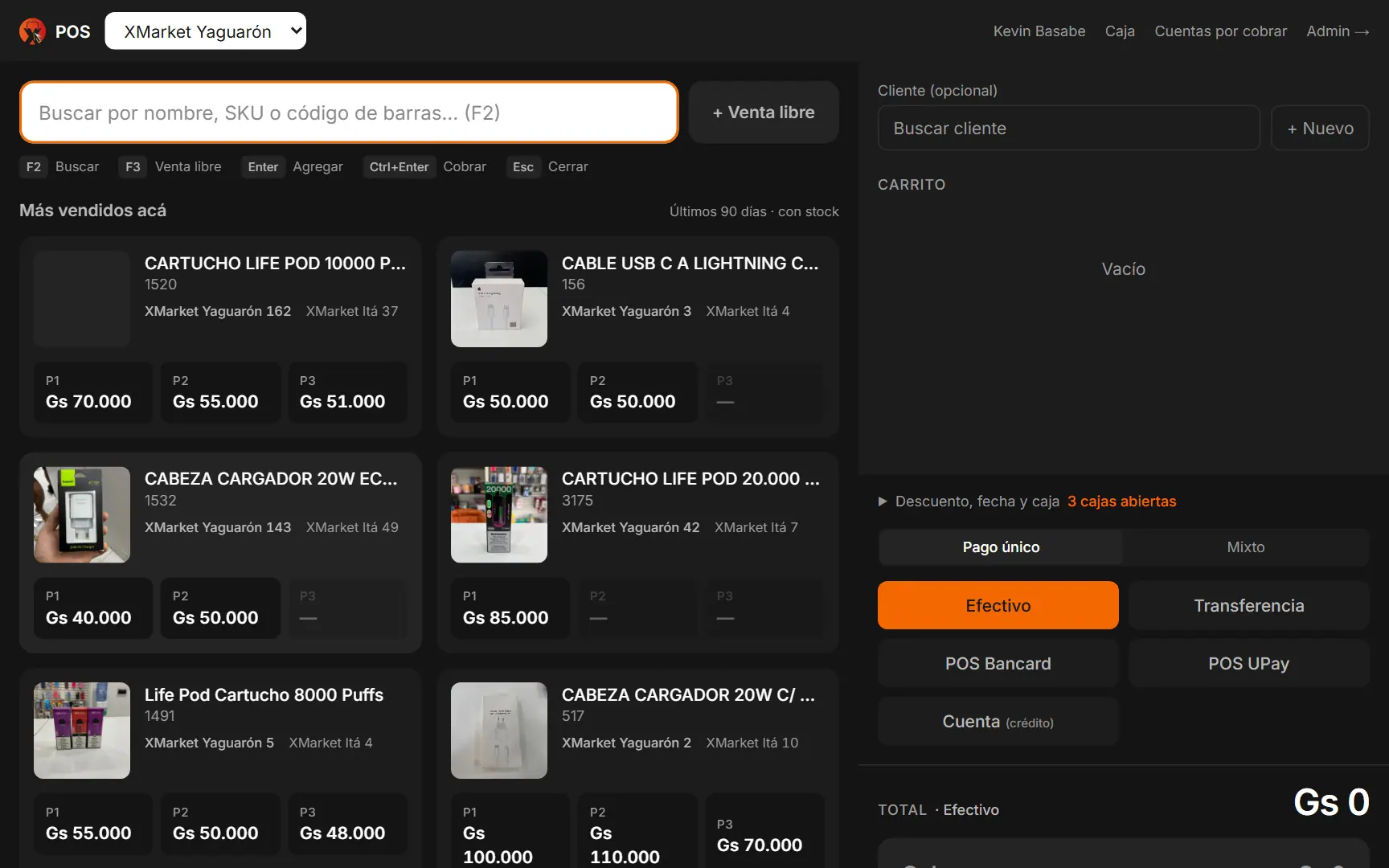Screen dimensions: 1389x868
Task: Click the Enter Agregar shortcut hint
Action: point(292,166)
